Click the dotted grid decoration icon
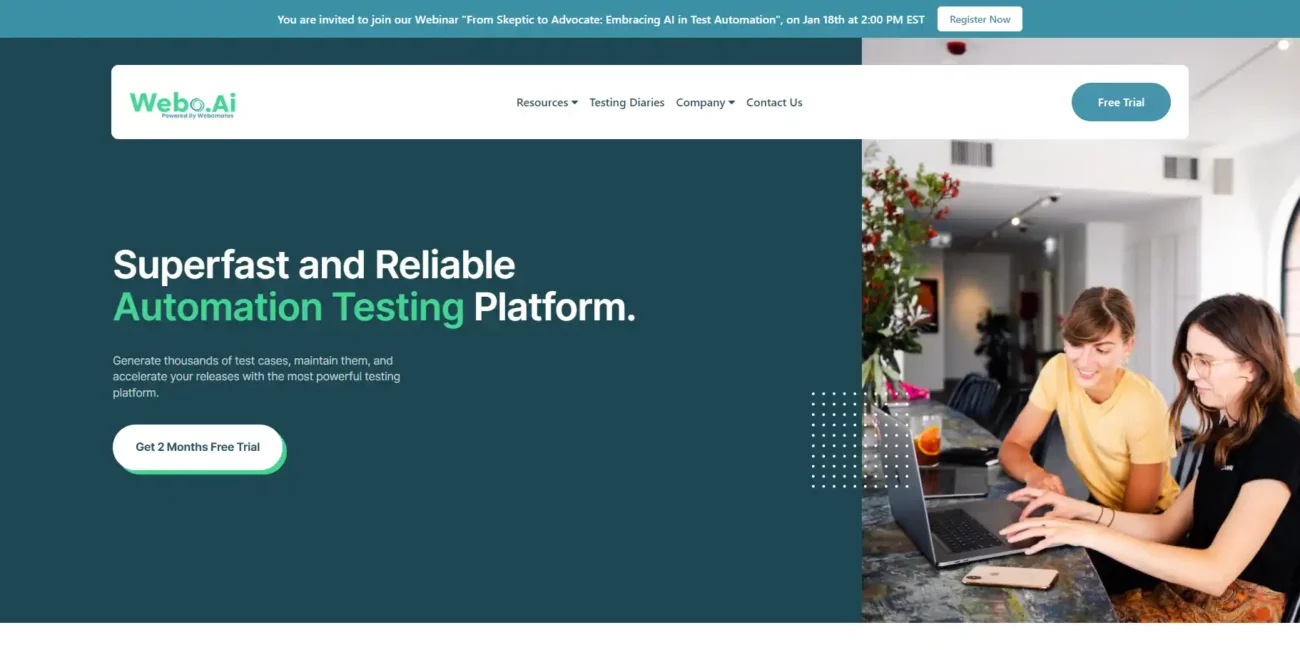The image size is (1300, 650). pos(848,439)
